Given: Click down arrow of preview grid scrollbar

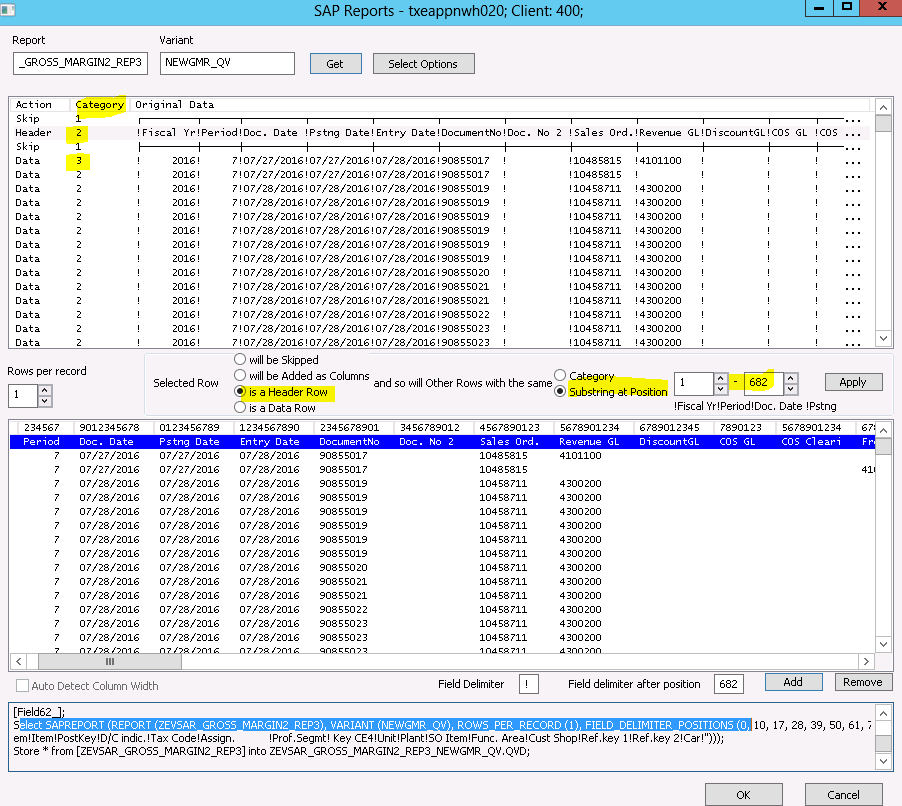Looking at the screenshot, I should [x=883, y=645].
